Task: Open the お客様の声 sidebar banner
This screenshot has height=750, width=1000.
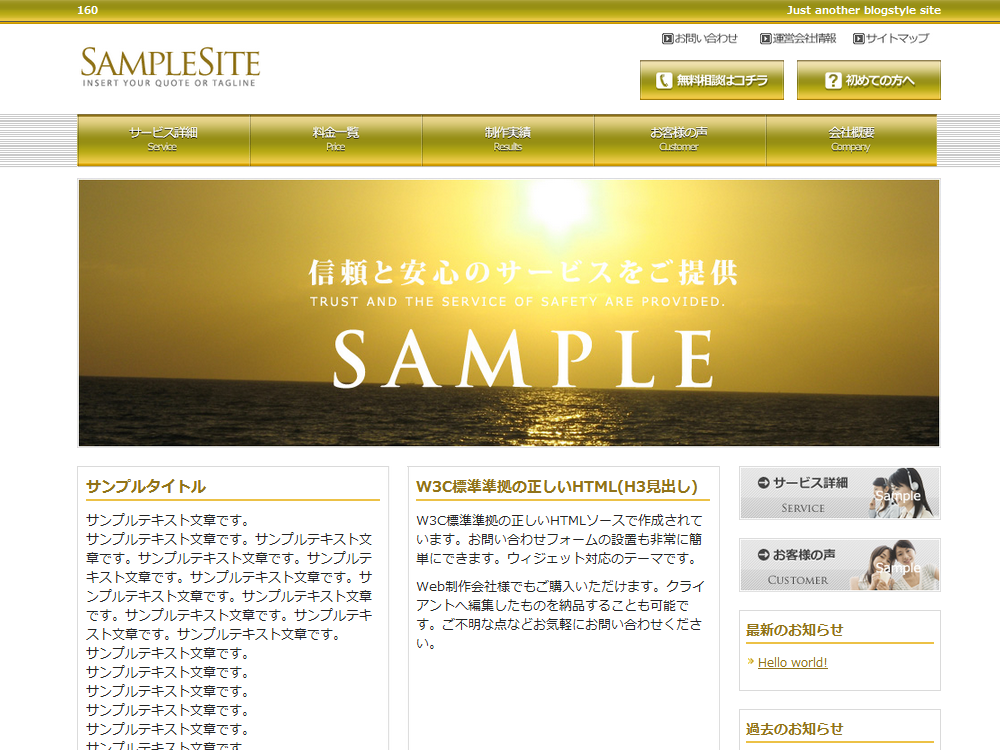Action: (840, 565)
